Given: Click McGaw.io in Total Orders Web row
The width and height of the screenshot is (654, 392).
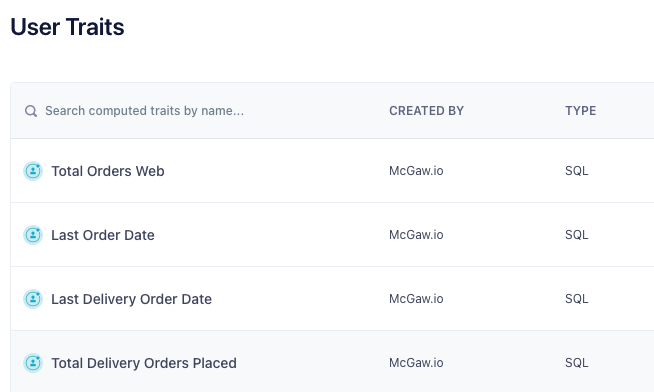Looking at the screenshot, I should click(416, 171).
